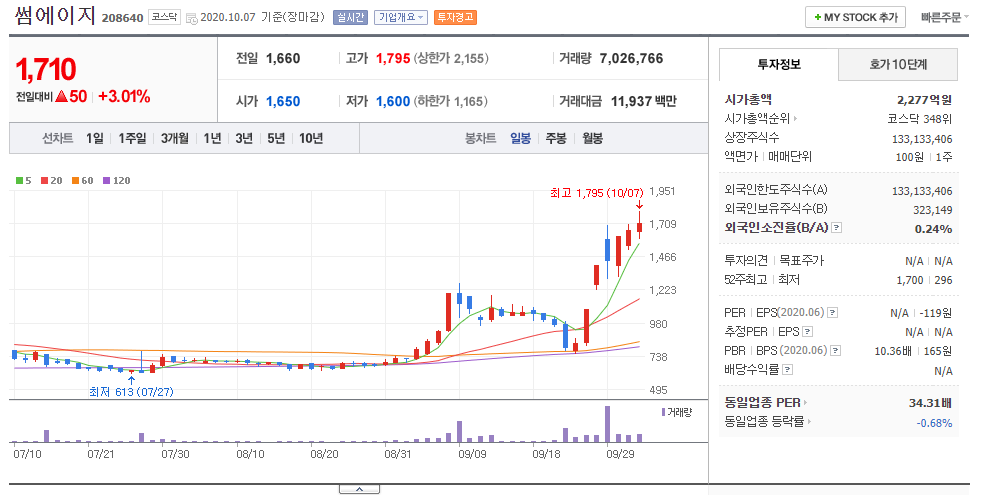Click the 시가 value 1,650
This screenshot has width=981, height=495.
click(283, 101)
